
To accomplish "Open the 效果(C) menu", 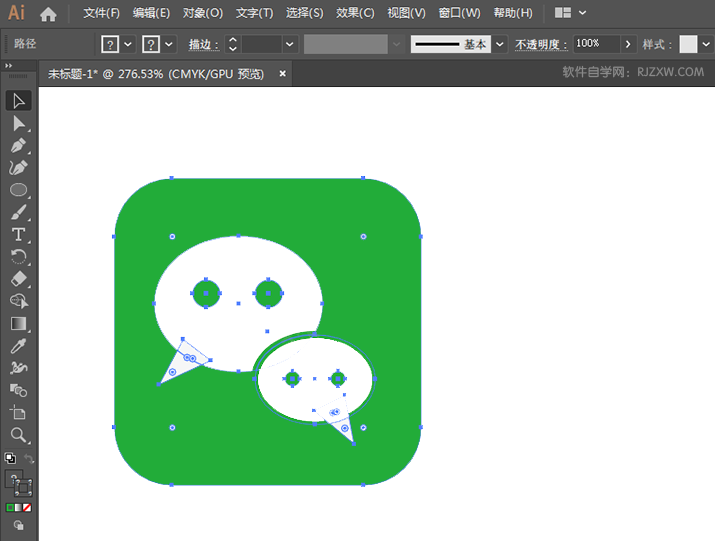I will coord(355,13).
